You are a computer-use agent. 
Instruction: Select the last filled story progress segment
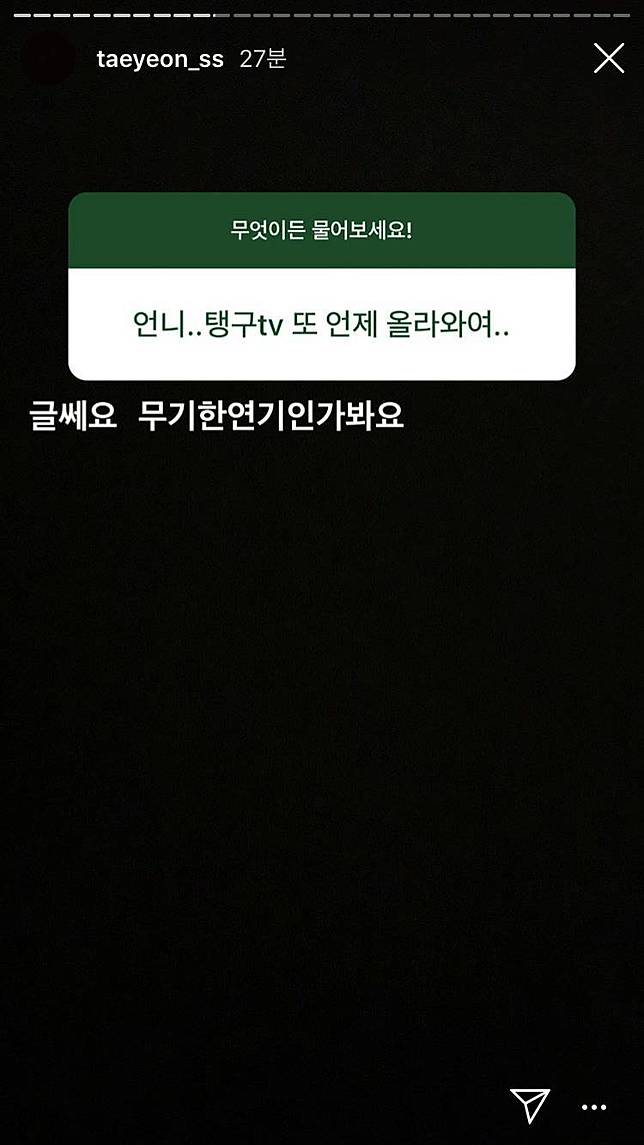[x=202, y=15]
